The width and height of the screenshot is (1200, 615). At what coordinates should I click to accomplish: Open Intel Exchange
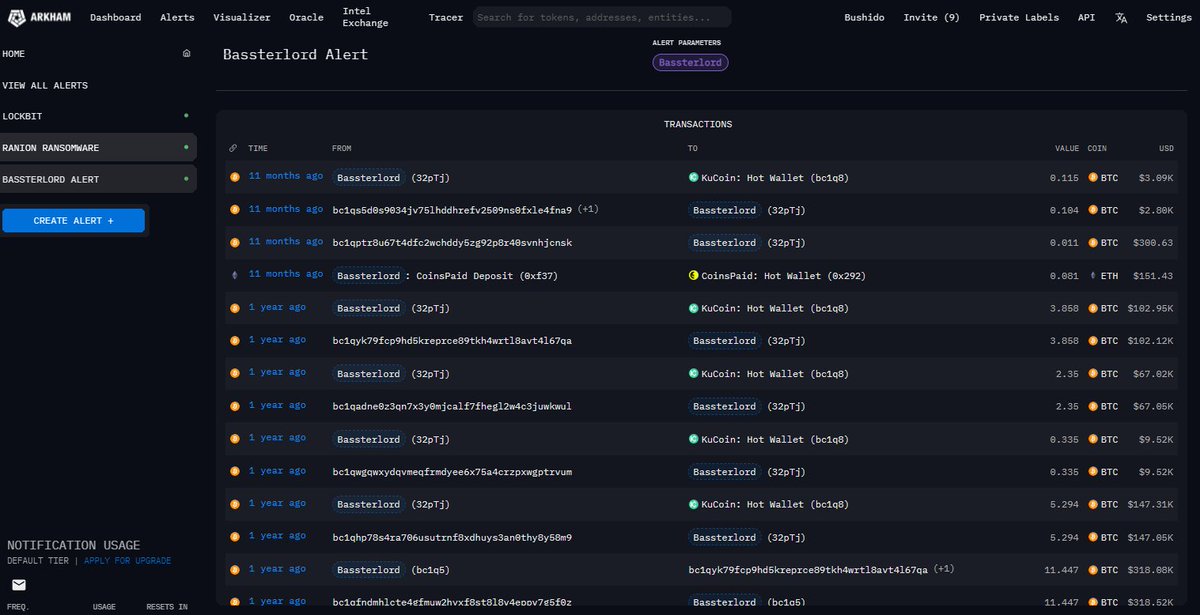365,17
